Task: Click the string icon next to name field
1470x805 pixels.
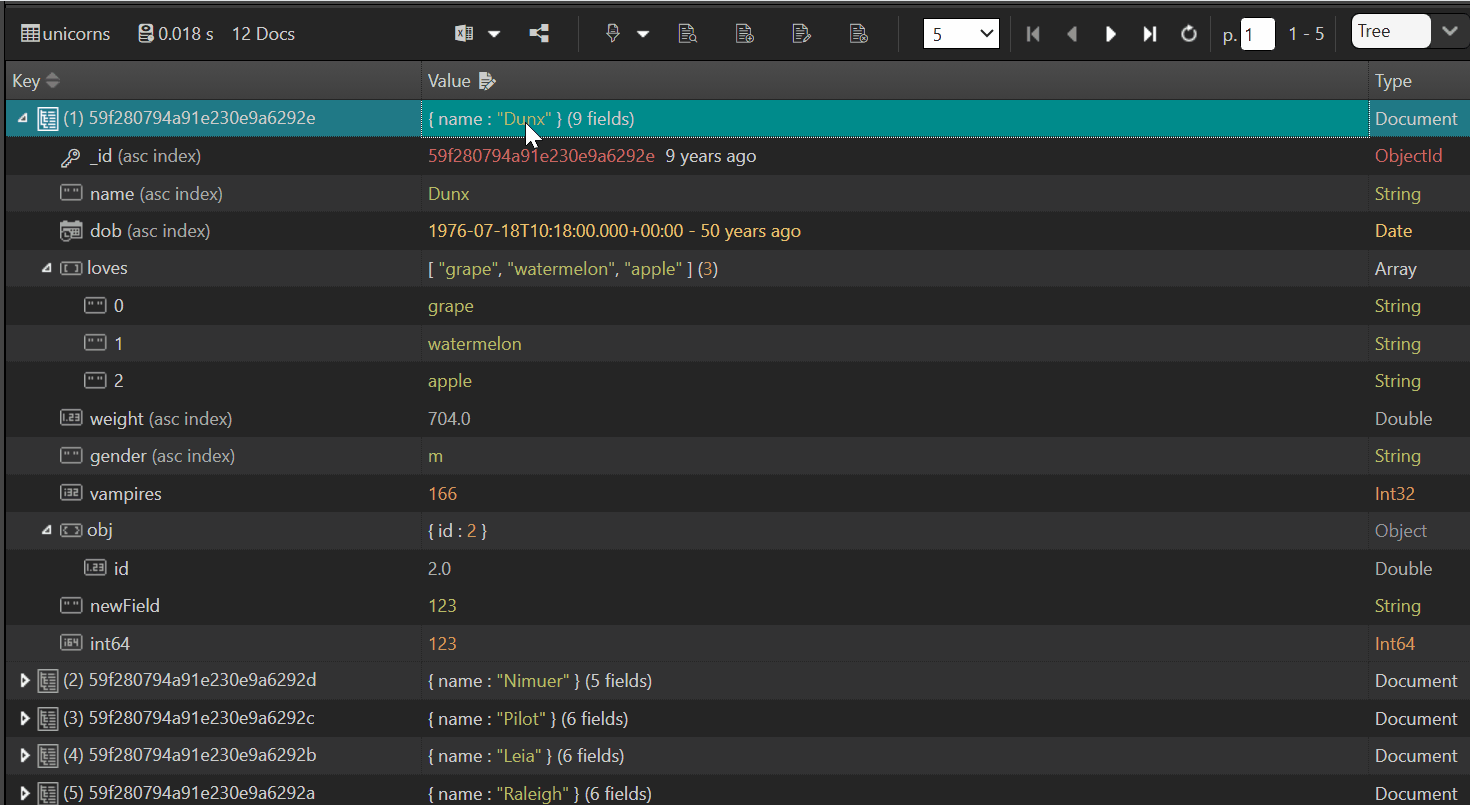Action: click(70, 194)
